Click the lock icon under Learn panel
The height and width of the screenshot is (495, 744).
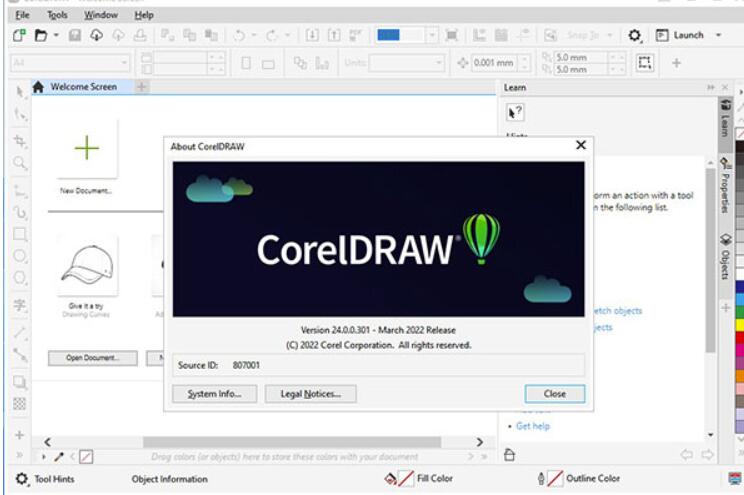tap(509, 455)
